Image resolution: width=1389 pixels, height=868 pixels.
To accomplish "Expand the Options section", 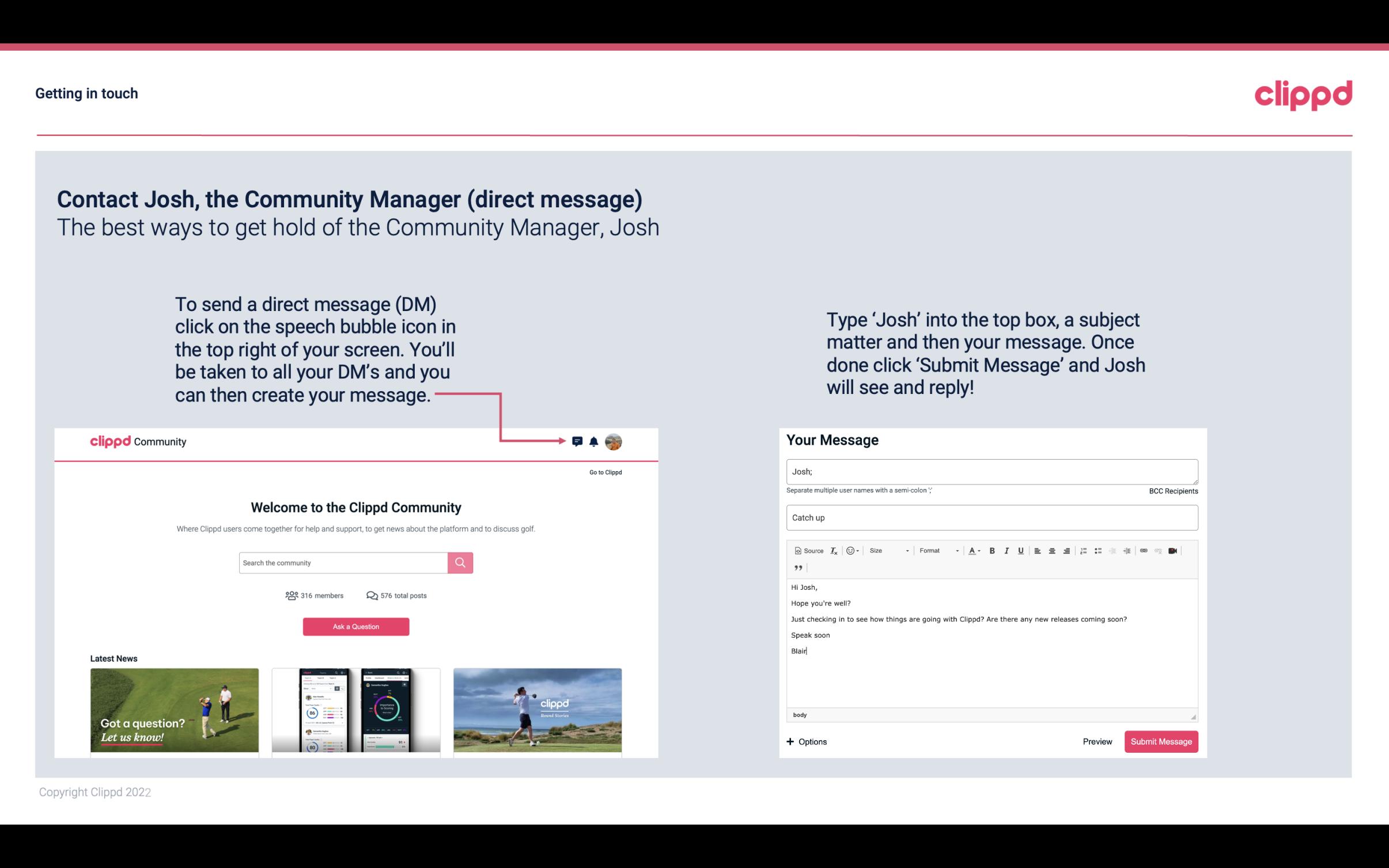I will tap(805, 741).
